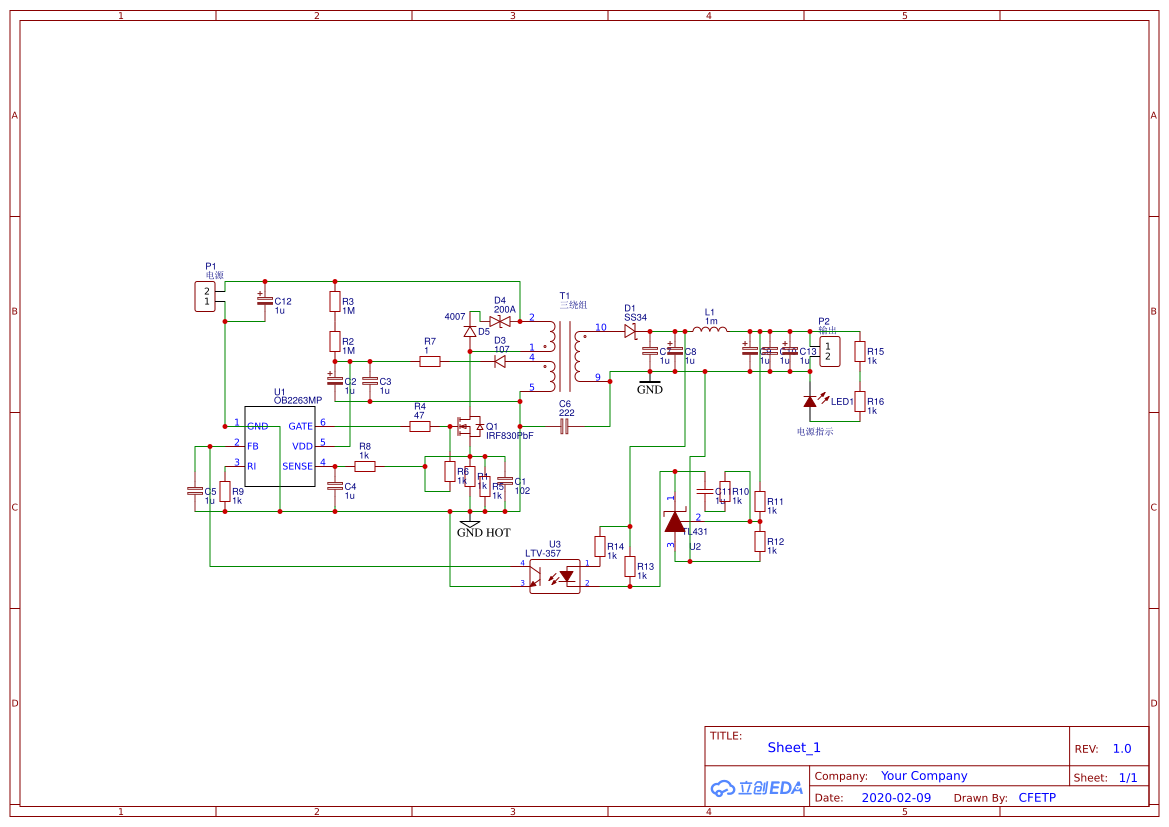Click the C6 222 capacitor symbol
This screenshot has width=1169, height=827.
pos(564,427)
